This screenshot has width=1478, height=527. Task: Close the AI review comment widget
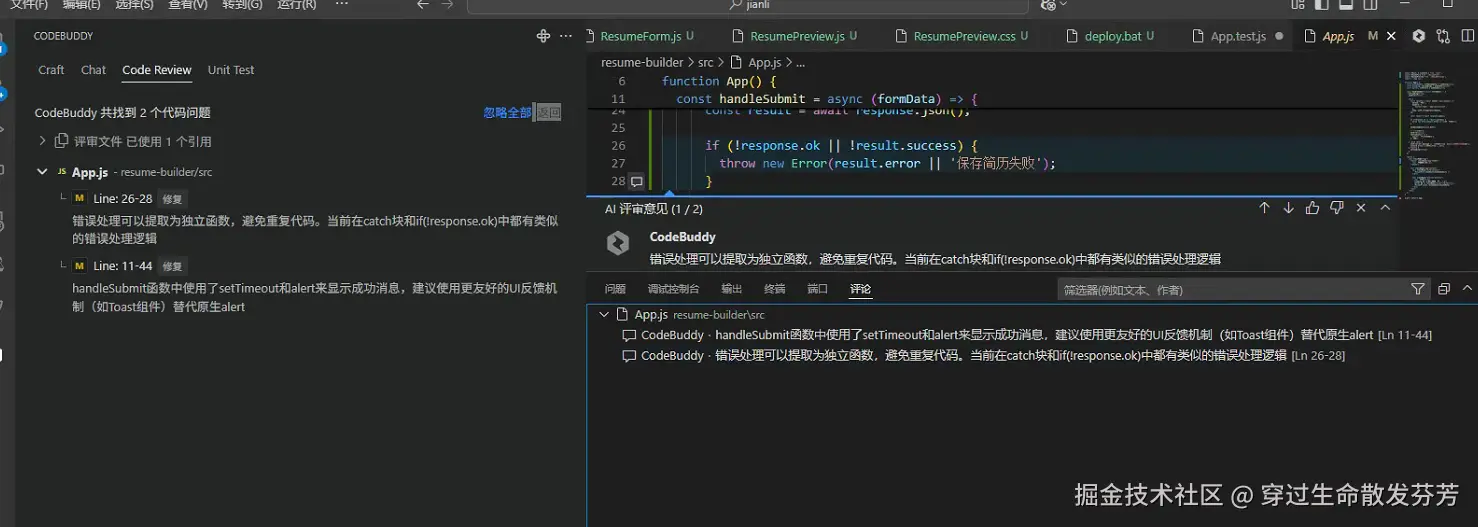point(1361,208)
